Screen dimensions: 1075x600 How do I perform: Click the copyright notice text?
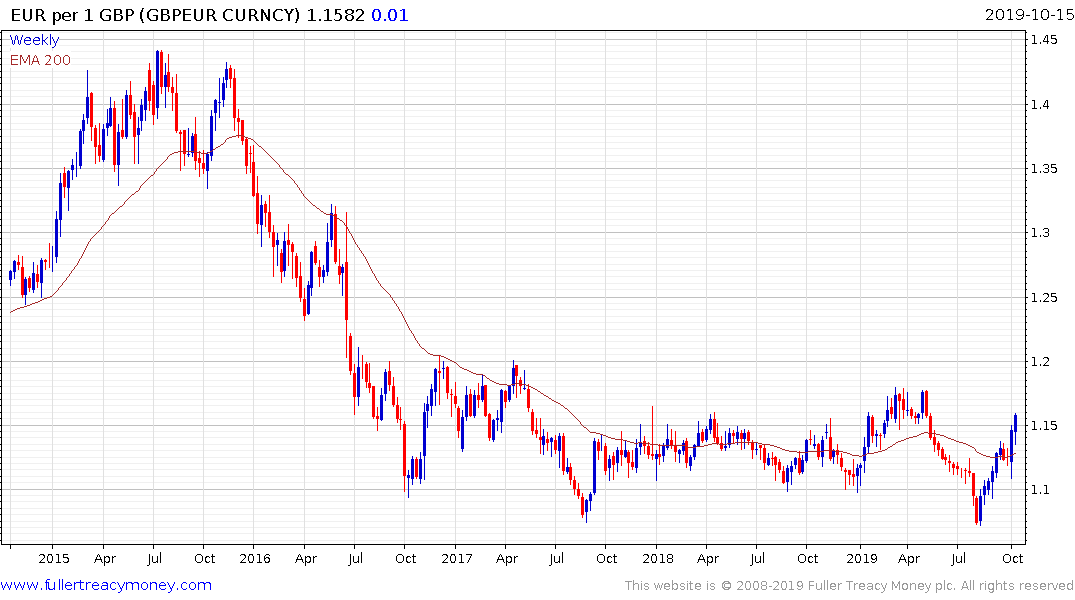point(849,586)
